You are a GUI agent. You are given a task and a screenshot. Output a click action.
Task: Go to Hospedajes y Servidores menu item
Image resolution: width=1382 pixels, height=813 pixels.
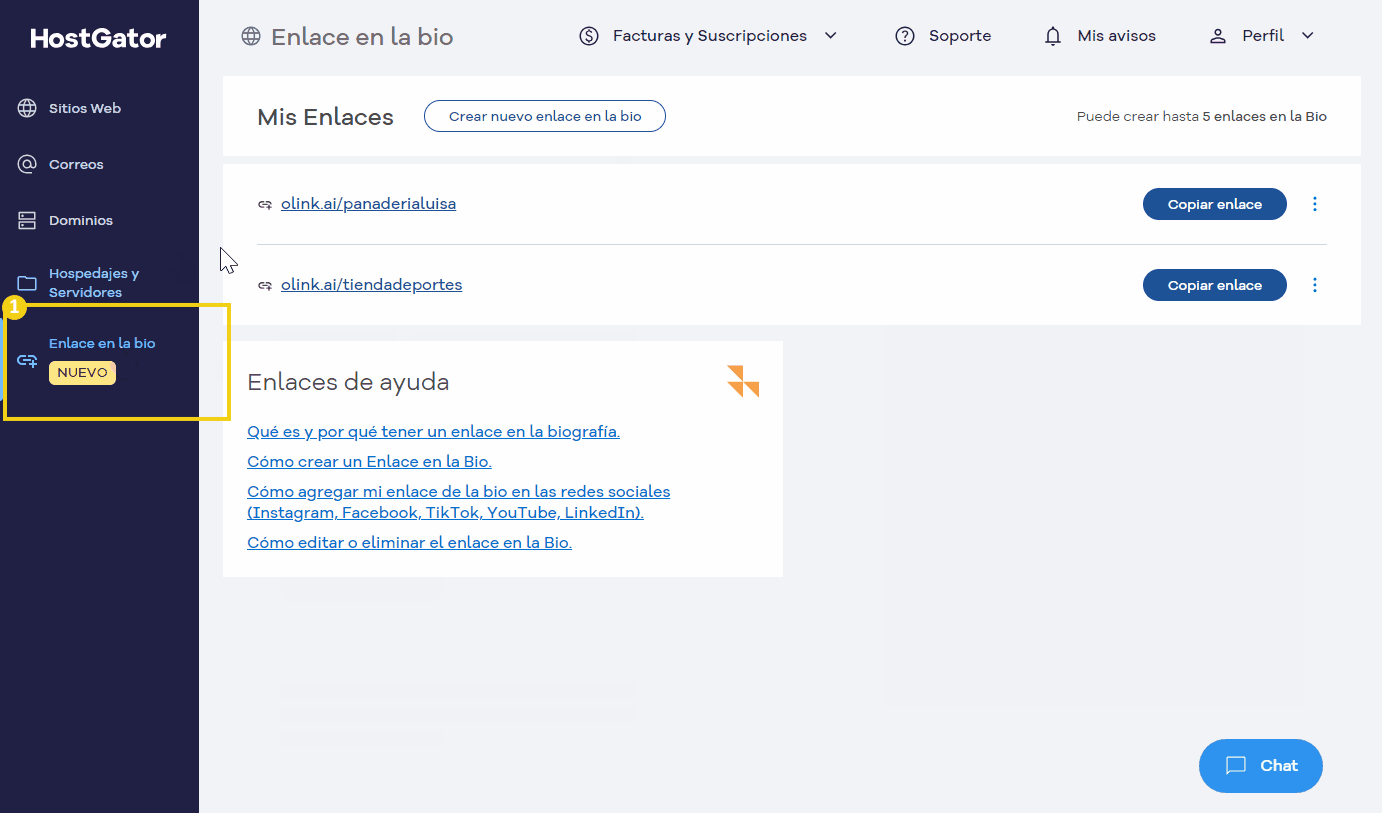(94, 283)
